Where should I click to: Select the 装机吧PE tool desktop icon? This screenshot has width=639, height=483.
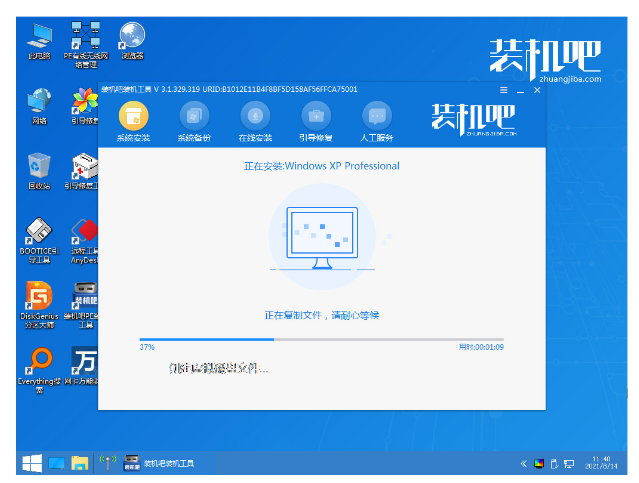pyautogui.click(x=83, y=305)
